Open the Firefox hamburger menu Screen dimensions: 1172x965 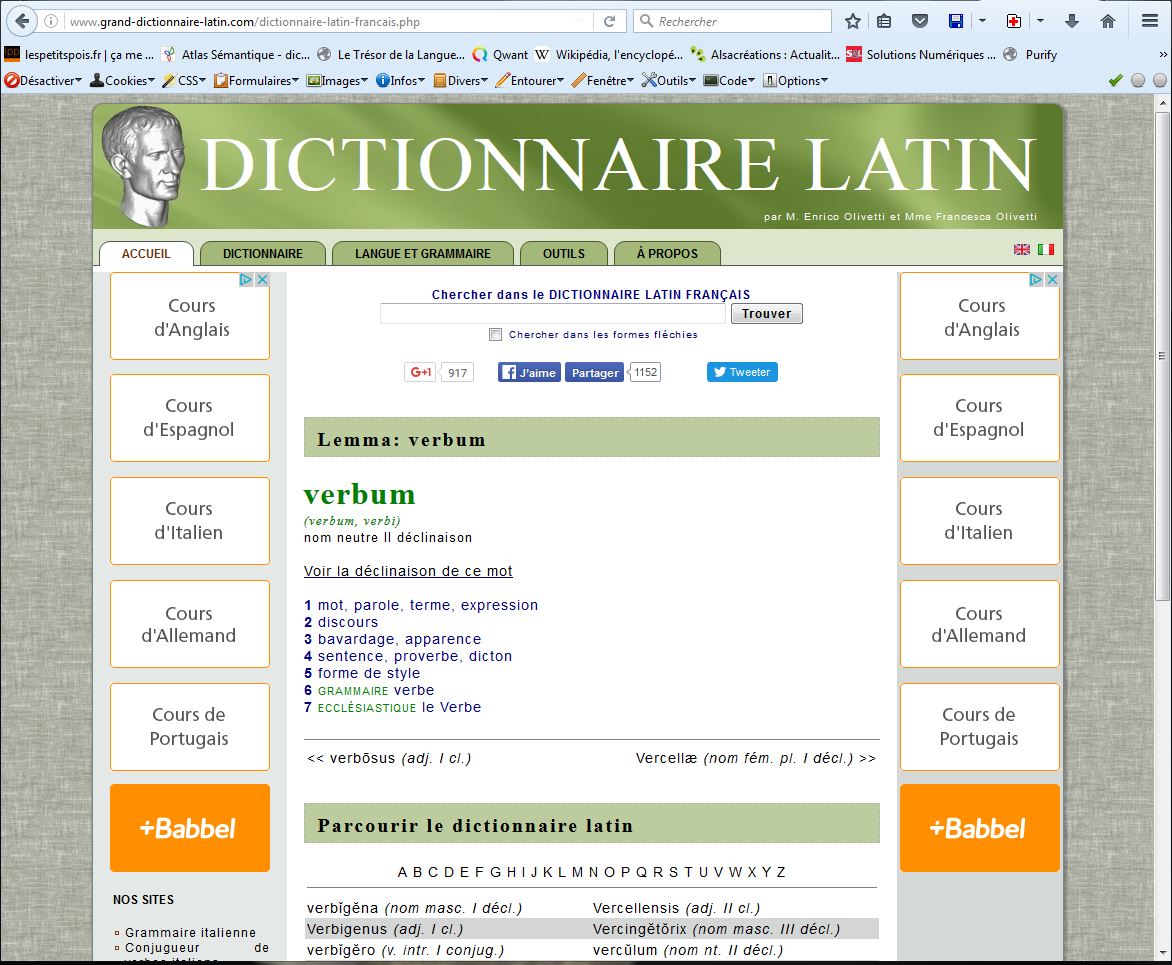pyautogui.click(x=1149, y=21)
